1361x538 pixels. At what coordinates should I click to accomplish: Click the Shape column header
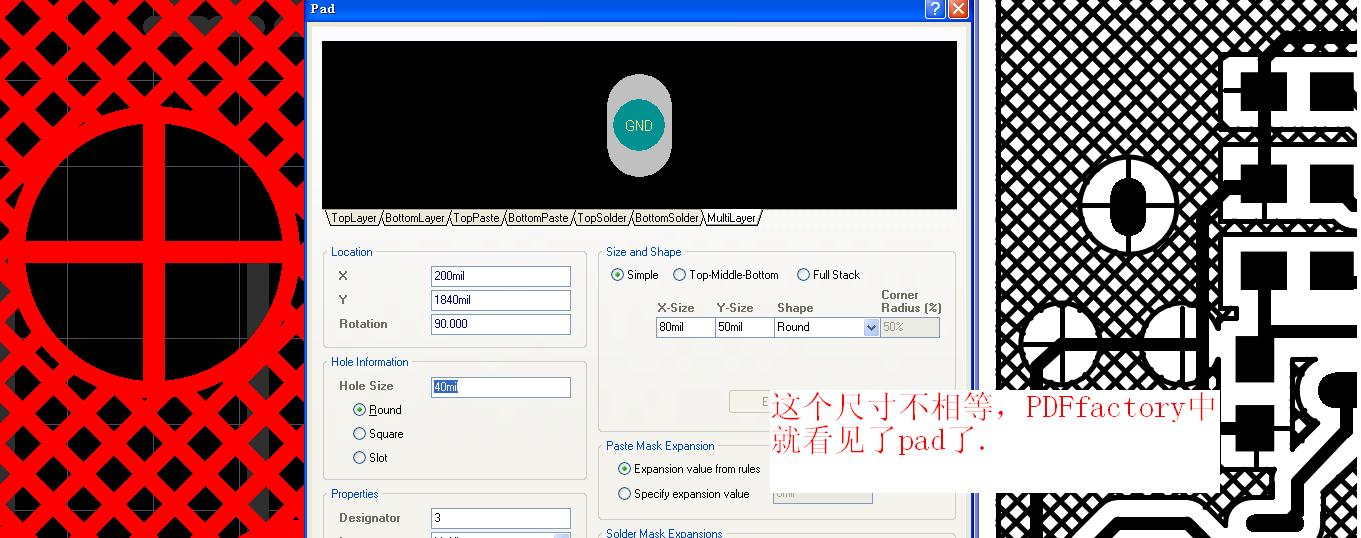(x=795, y=308)
